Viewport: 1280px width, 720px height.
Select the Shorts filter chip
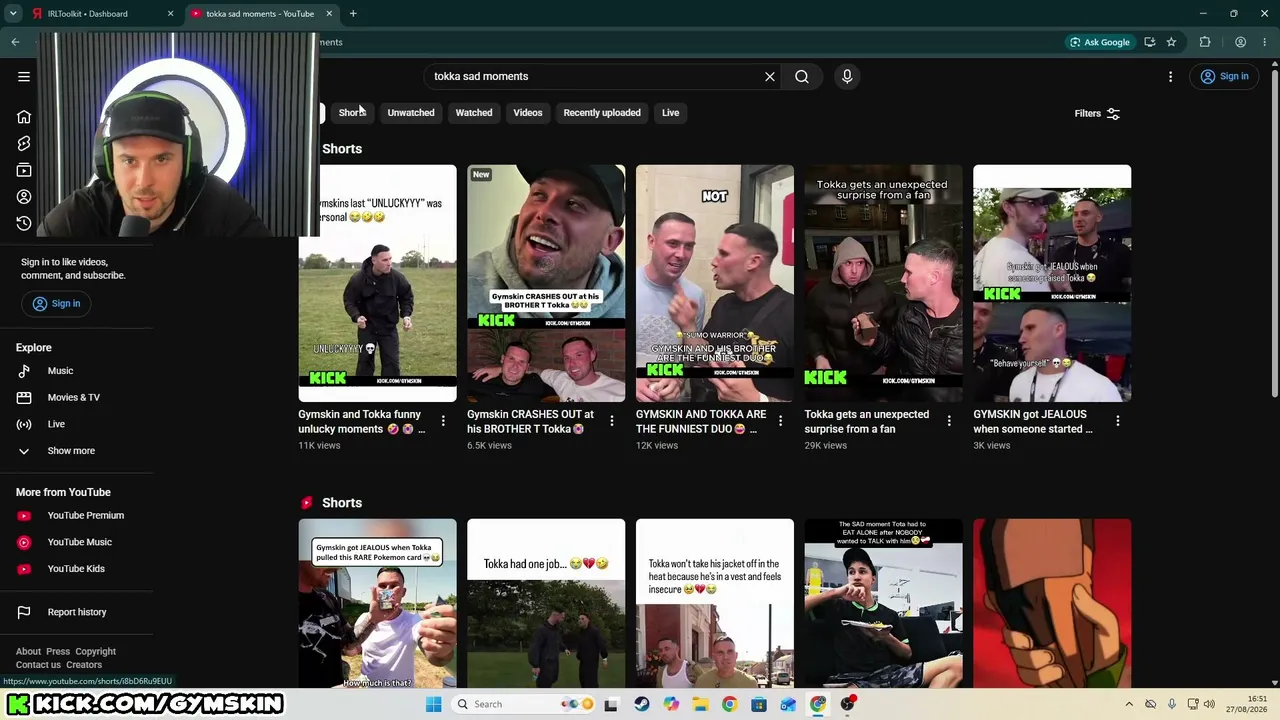352,113
